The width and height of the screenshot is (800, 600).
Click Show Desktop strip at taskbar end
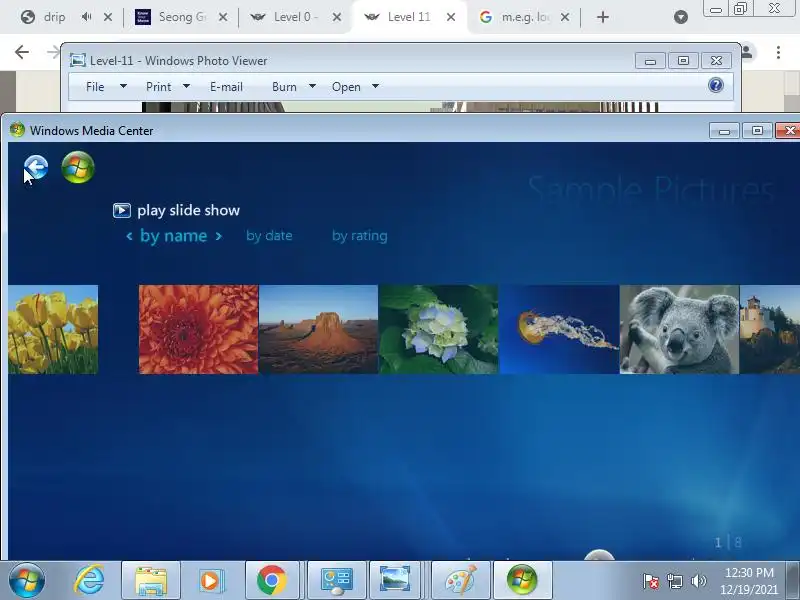tap(792, 580)
